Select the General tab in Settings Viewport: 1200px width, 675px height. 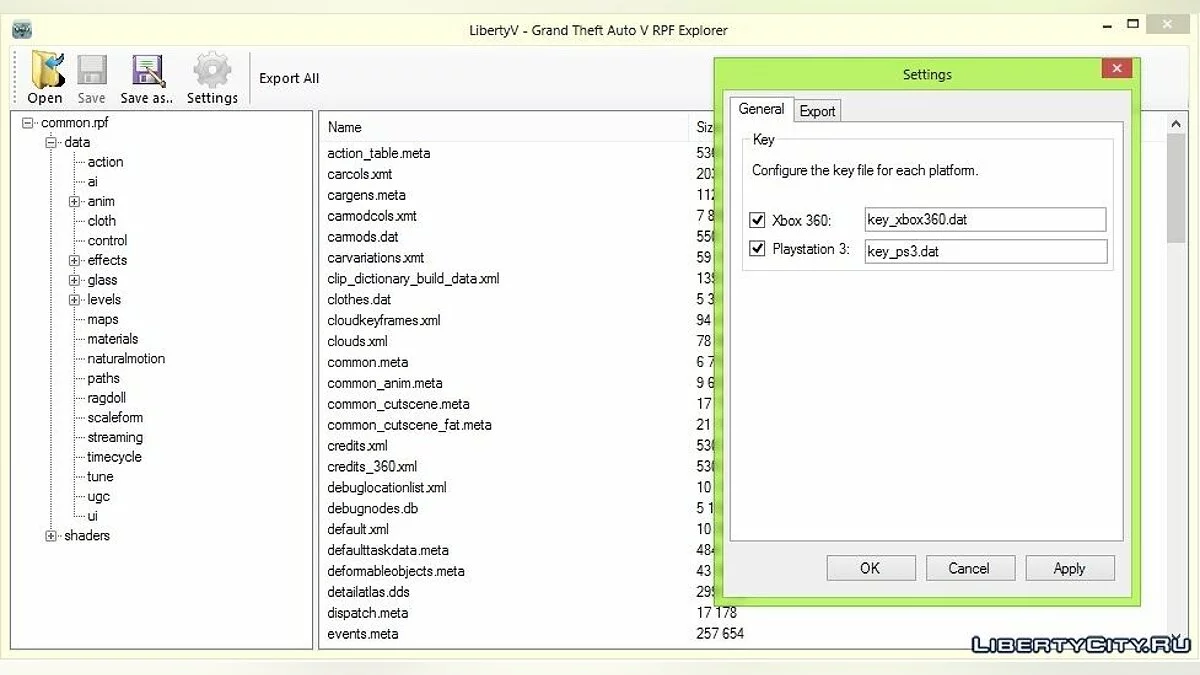pyautogui.click(x=761, y=109)
